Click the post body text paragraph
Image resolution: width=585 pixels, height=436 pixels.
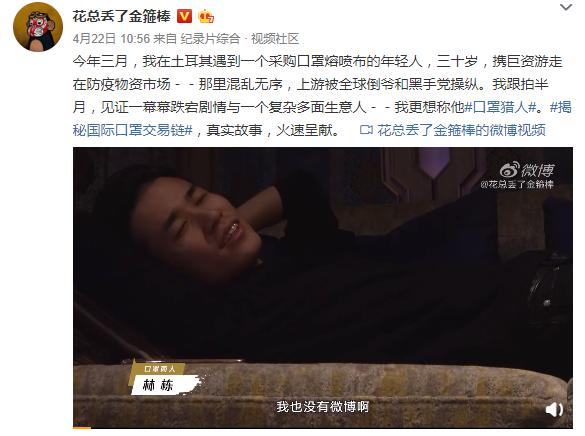(x=322, y=95)
